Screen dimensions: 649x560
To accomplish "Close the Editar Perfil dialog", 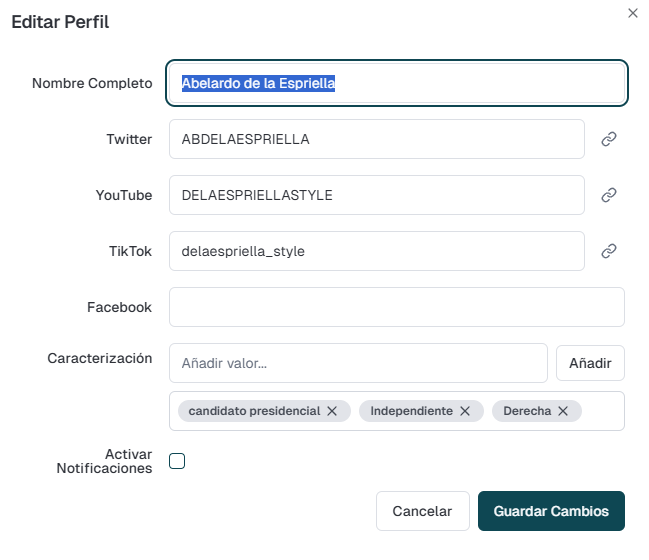I will pyautogui.click(x=632, y=13).
